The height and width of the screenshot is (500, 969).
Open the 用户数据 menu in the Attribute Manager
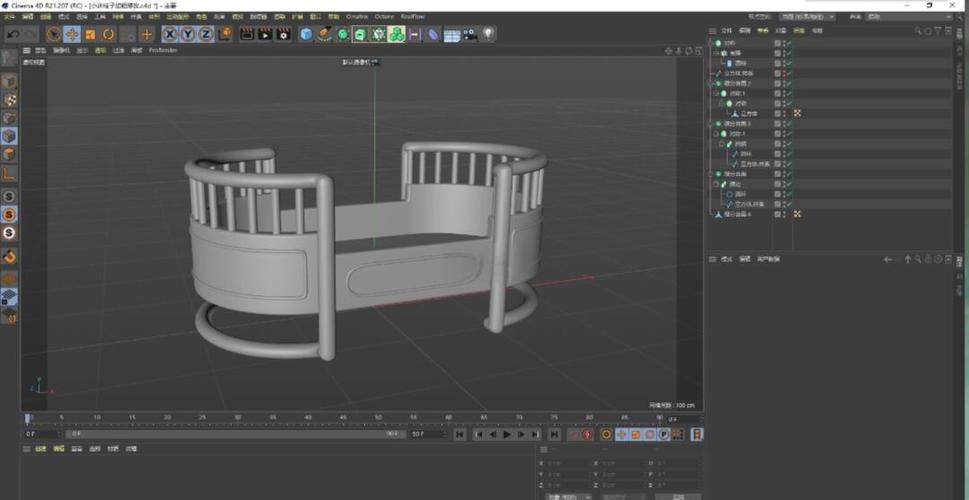point(768,260)
